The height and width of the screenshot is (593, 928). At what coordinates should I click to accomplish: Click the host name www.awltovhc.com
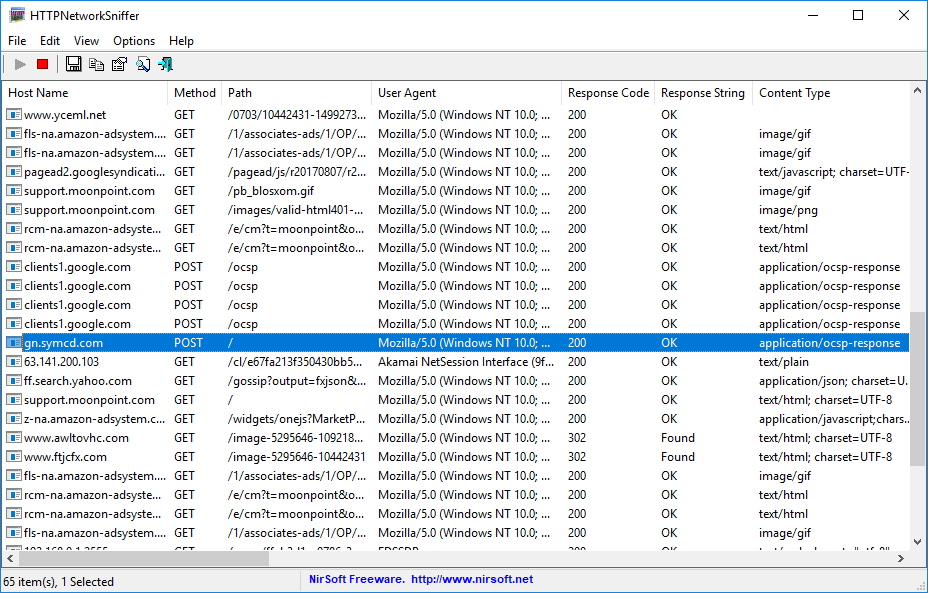[x=76, y=438]
